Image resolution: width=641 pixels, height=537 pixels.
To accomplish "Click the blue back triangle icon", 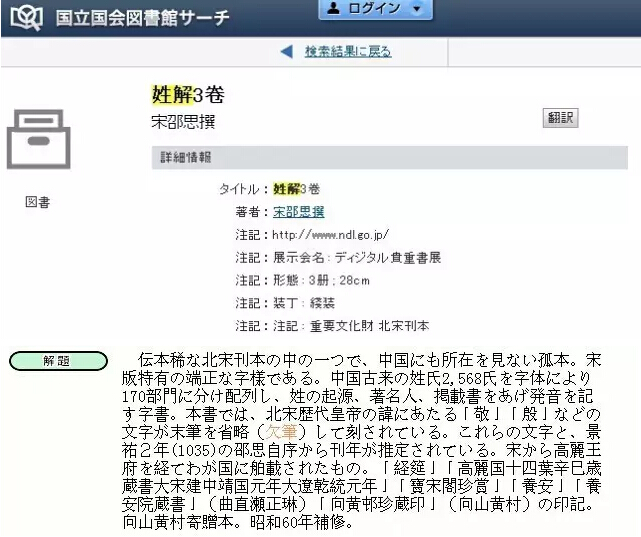I will click(x=287, y=51).
